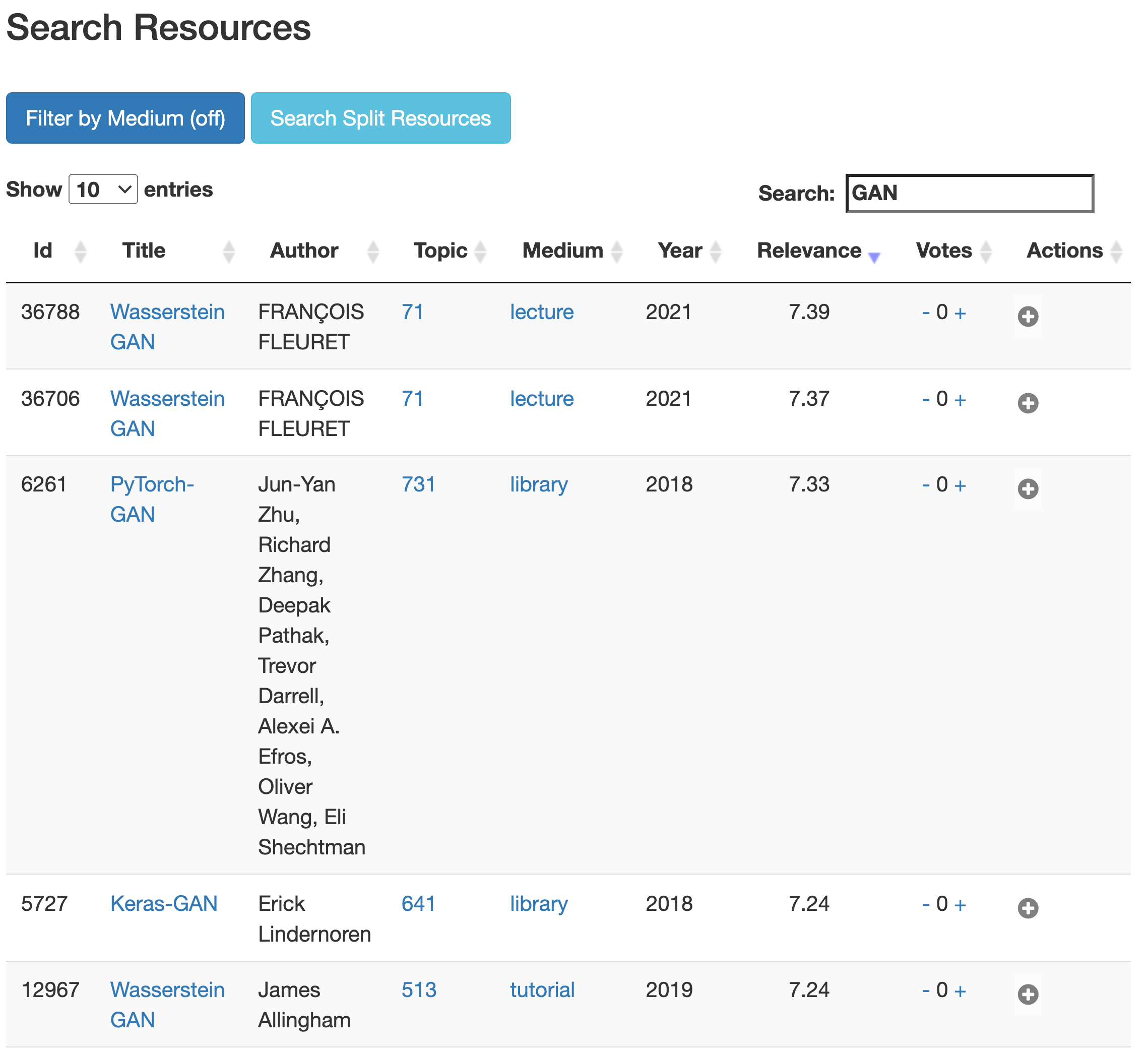
Task: Click tutorial medium link
Action: coord(542,990)
